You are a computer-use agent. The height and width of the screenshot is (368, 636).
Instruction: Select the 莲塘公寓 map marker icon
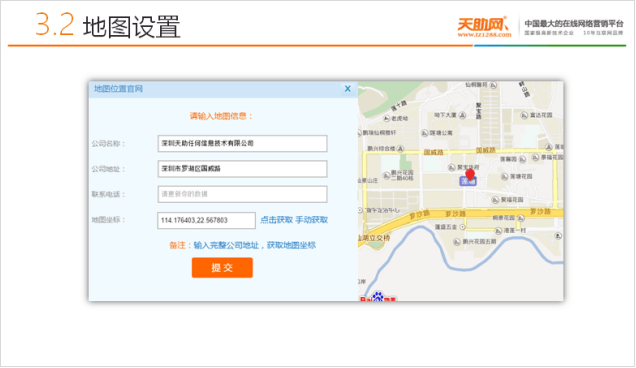[x=425, y=133]
